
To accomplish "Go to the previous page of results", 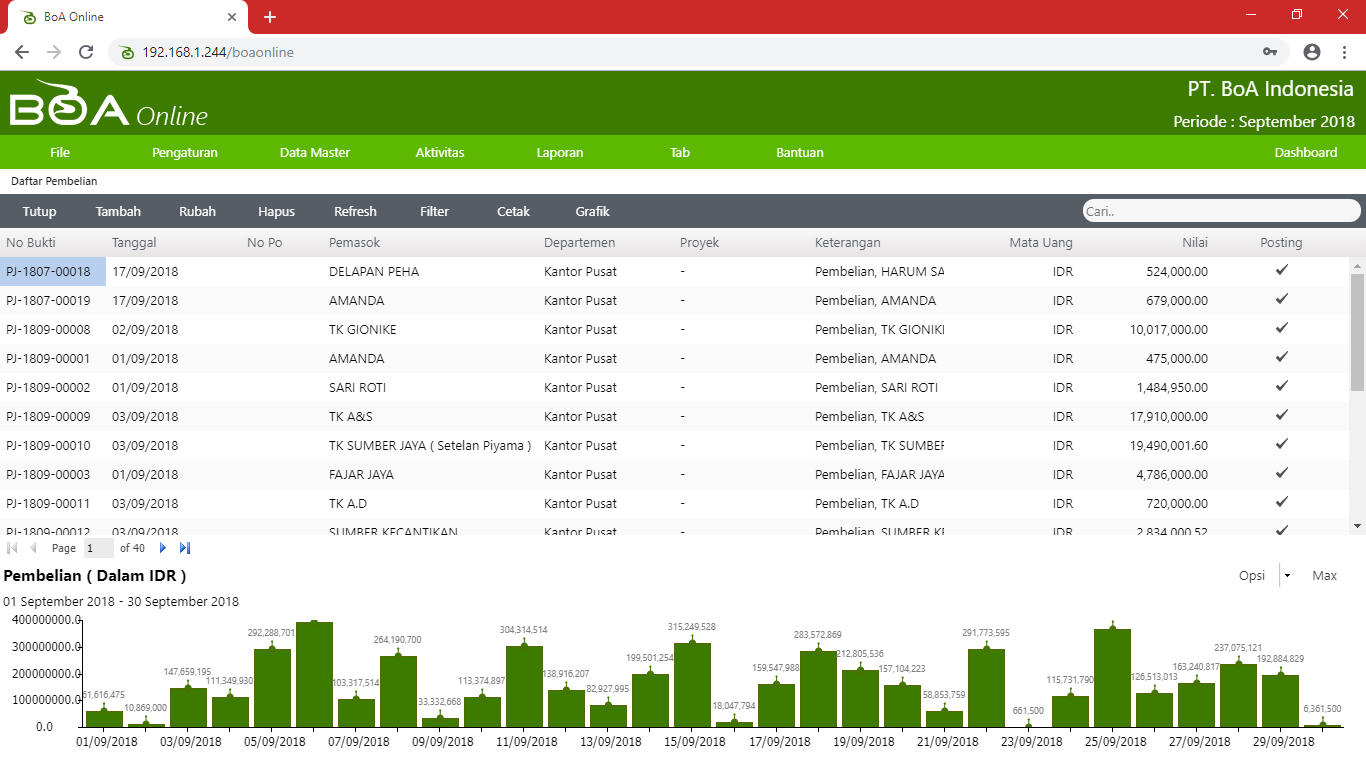I will [x=33, y=548].
